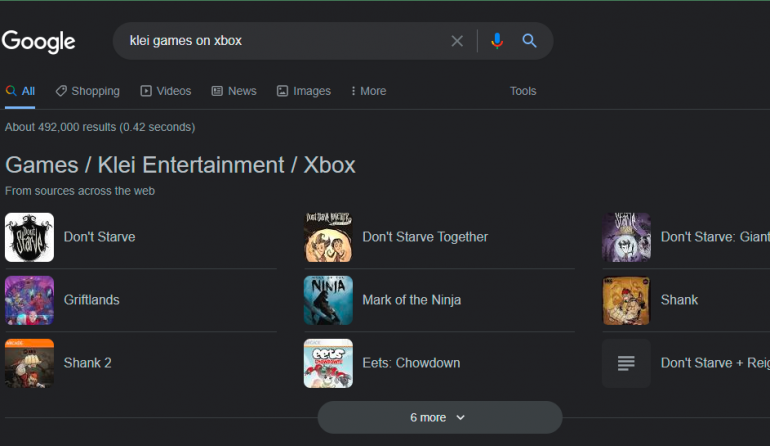Open the Shank 2 cover thumbnail
770x446 pixels.
click(29, 363)
